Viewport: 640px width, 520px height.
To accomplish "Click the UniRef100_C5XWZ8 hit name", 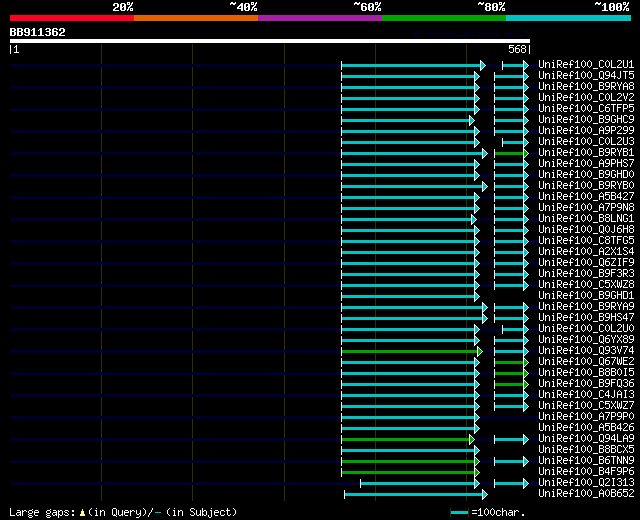I will 586,285.
